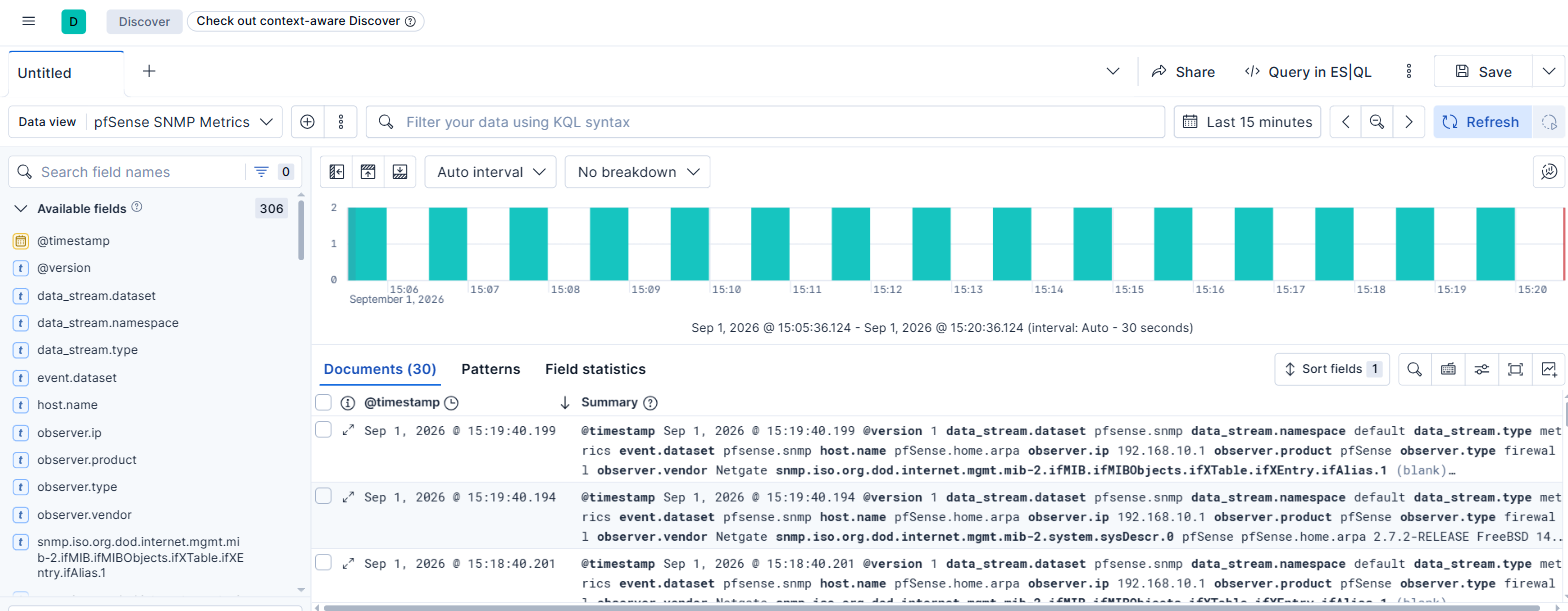Tick checkbox for 15:19:40.194 row

click(323, 496)
